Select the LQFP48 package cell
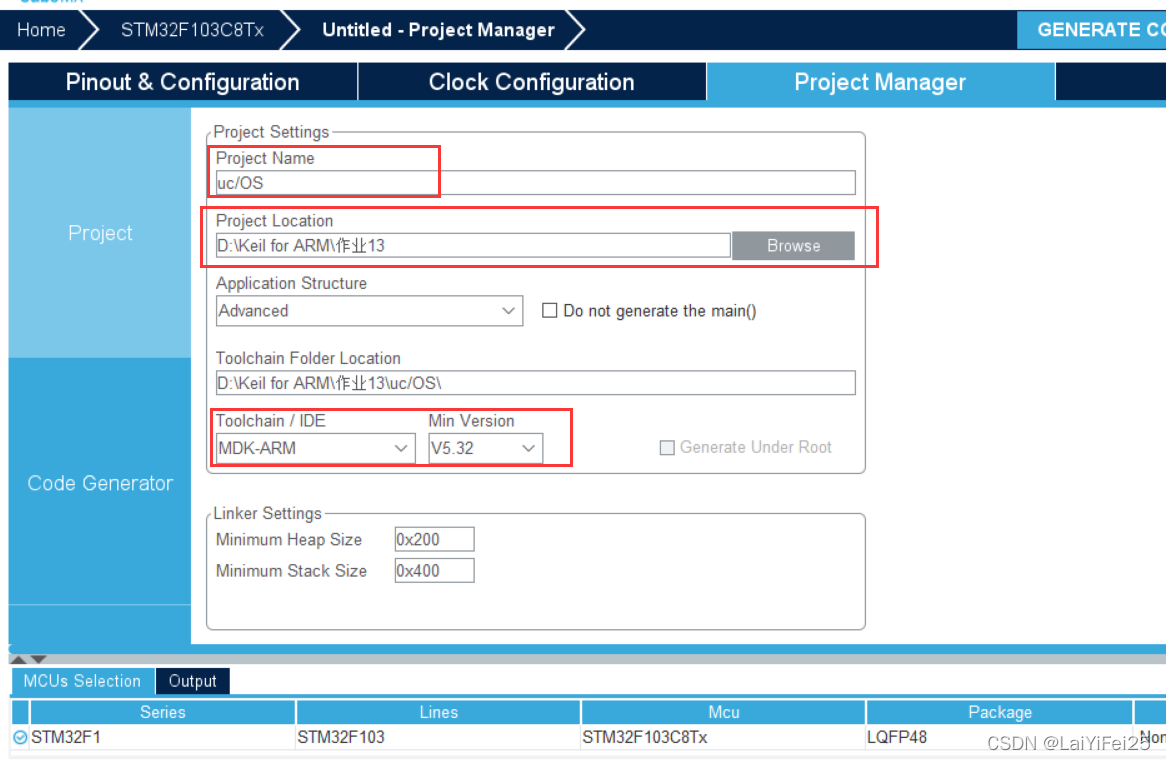 click(999, 737)
